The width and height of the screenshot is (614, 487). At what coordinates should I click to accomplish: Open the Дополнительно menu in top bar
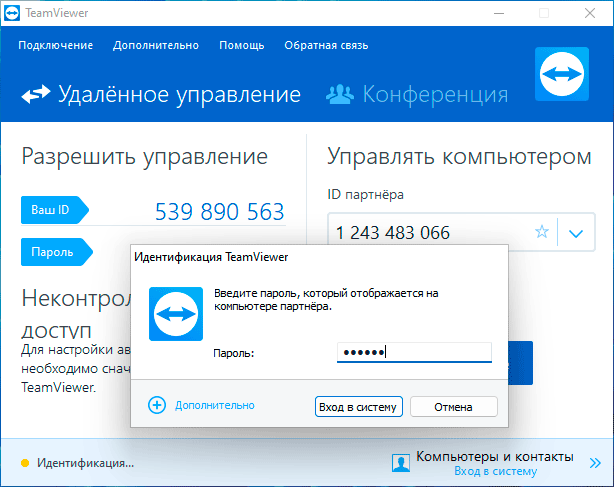156,45
